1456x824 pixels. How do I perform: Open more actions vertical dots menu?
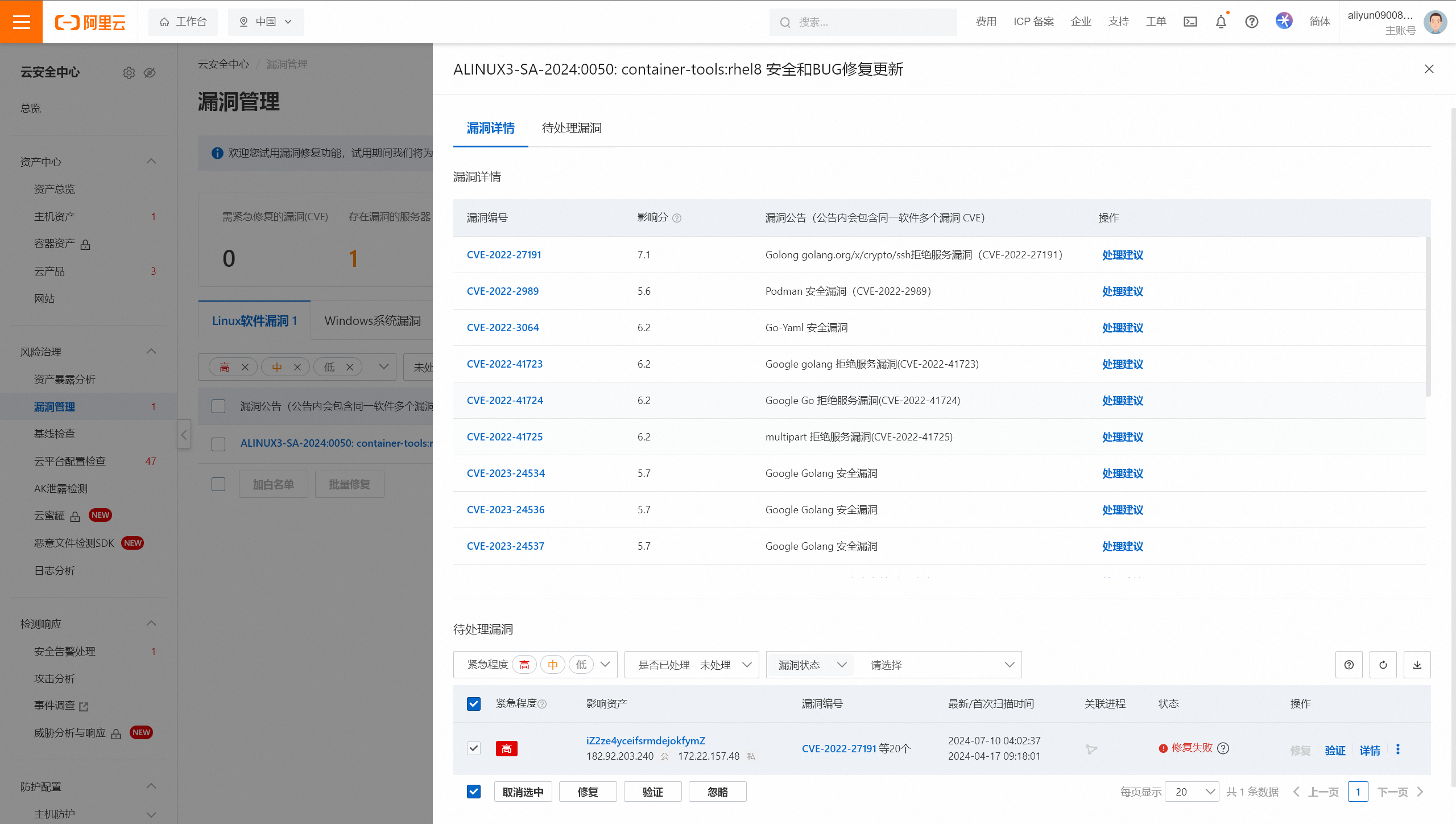click(1398, 749)
